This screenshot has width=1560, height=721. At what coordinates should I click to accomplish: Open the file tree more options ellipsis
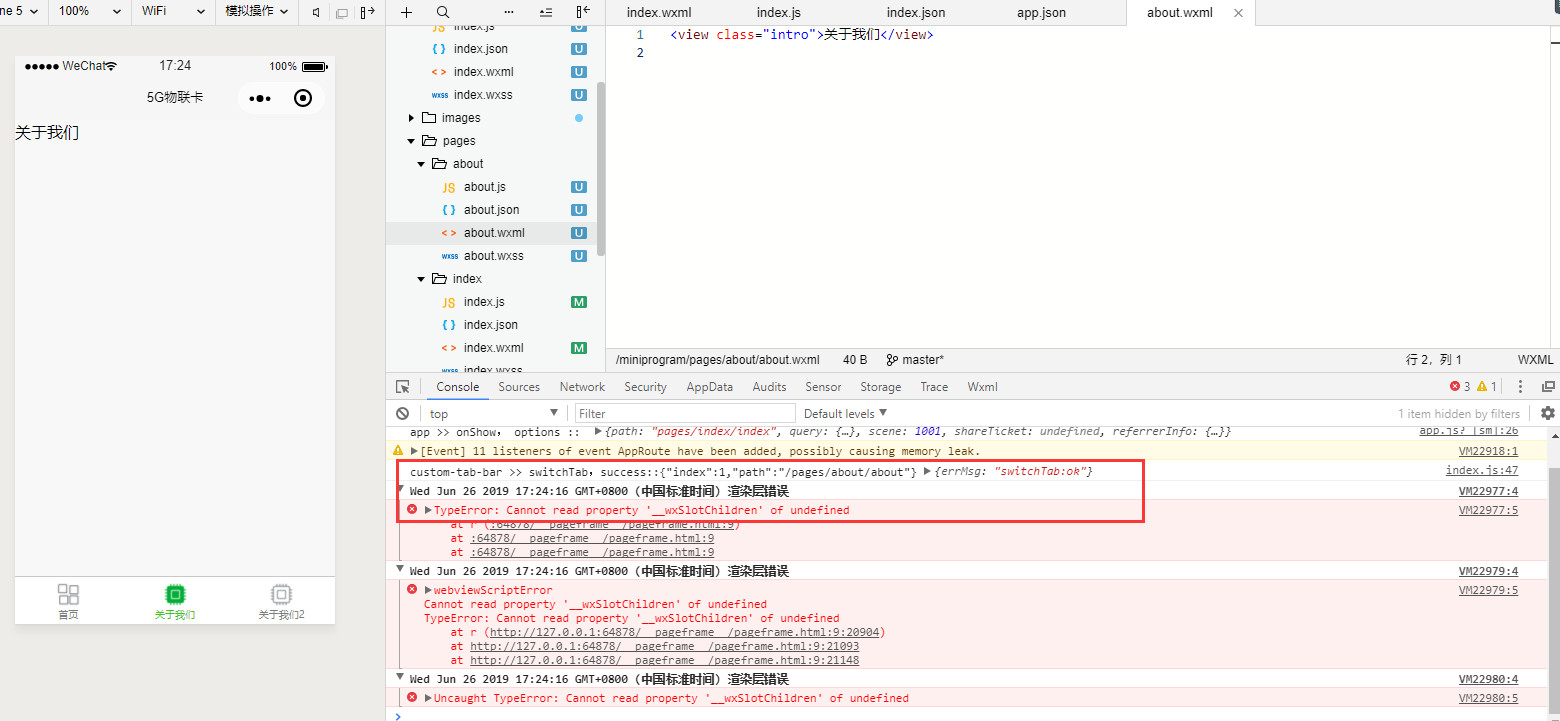point(509,12)
